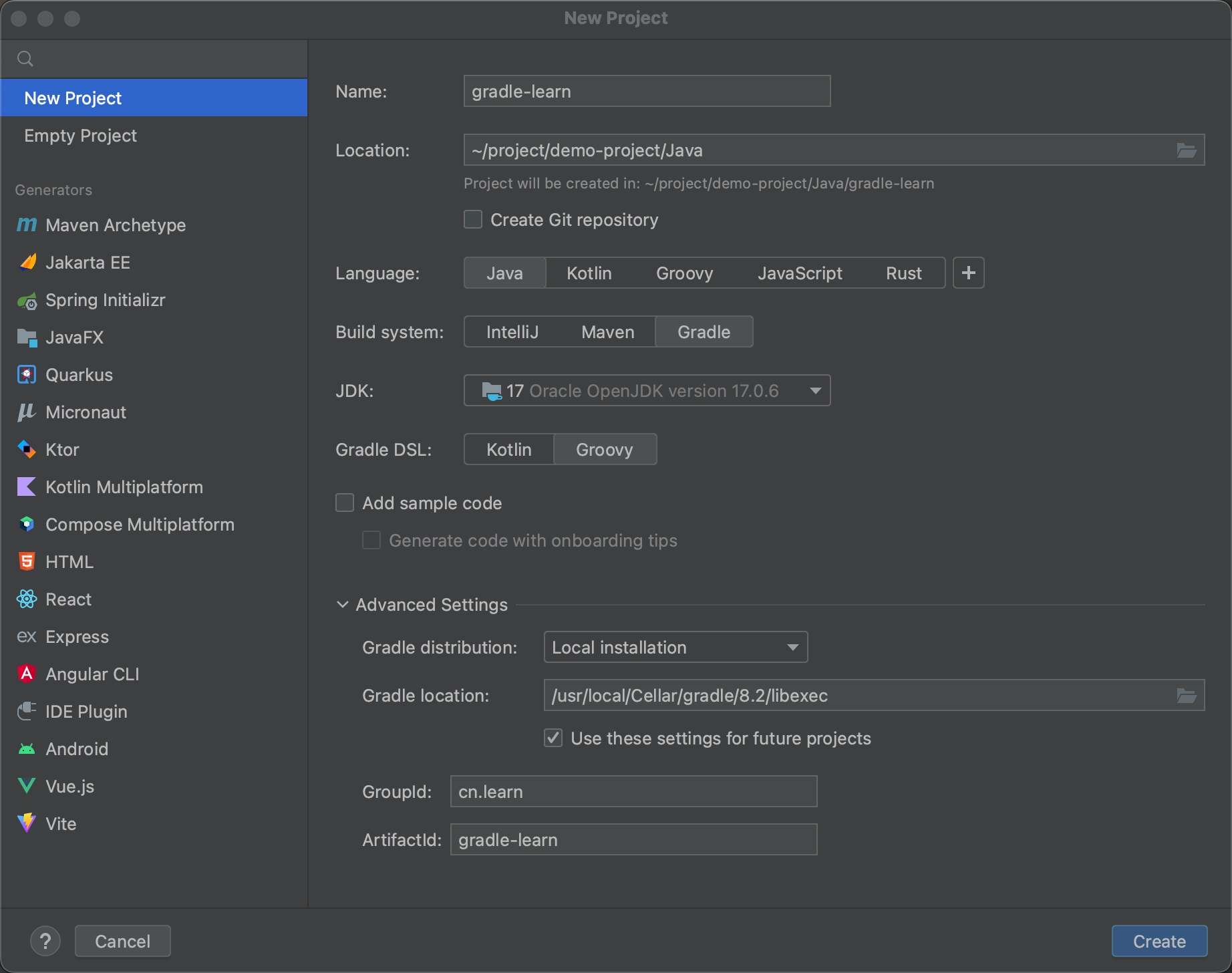
Task: Check the Add sample code option
Action: [345, 503]
